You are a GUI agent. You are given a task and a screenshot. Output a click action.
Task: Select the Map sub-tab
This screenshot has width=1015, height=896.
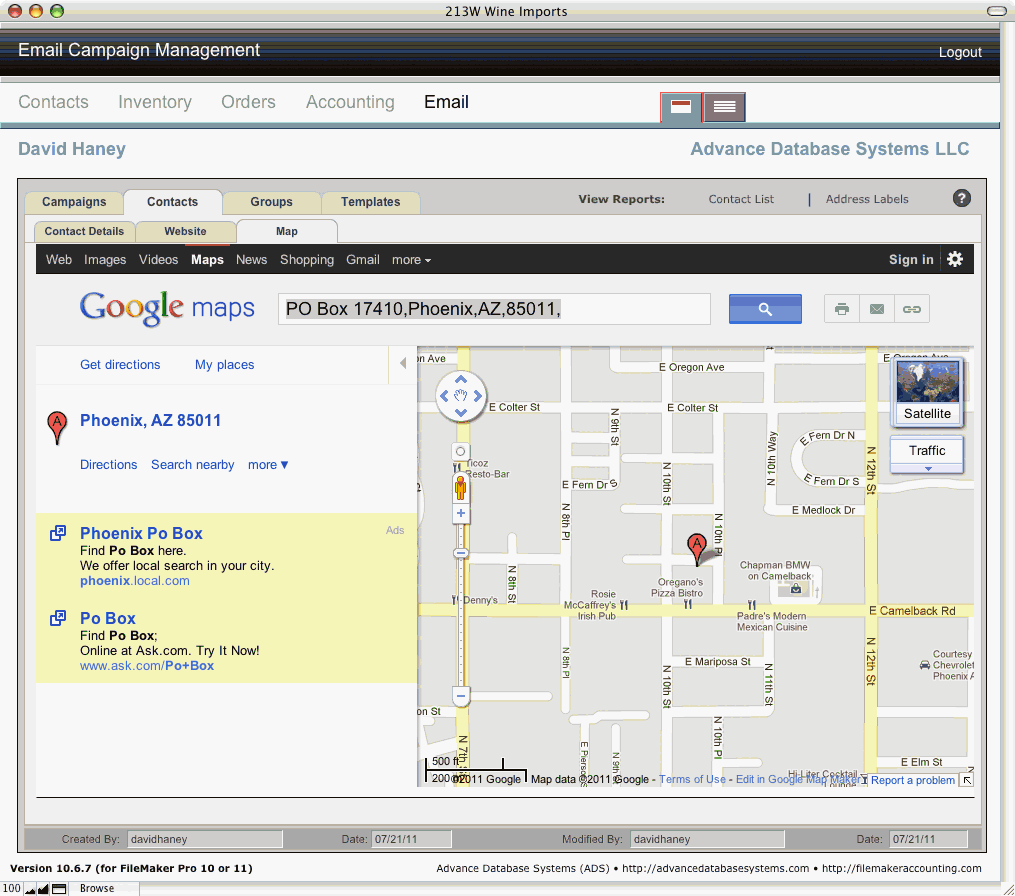click(x=287, y=231)
